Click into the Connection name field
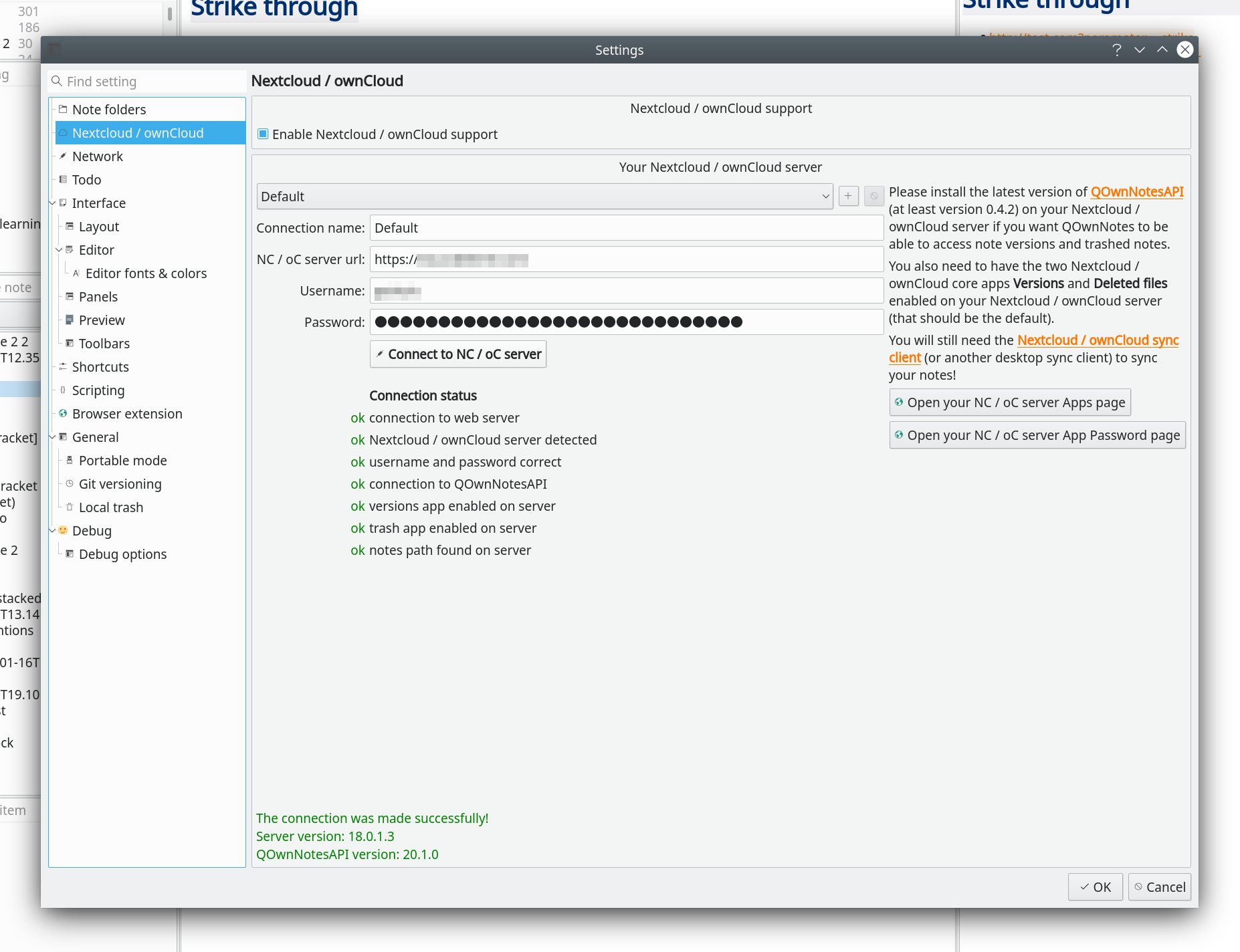 [x=626, y=228]
